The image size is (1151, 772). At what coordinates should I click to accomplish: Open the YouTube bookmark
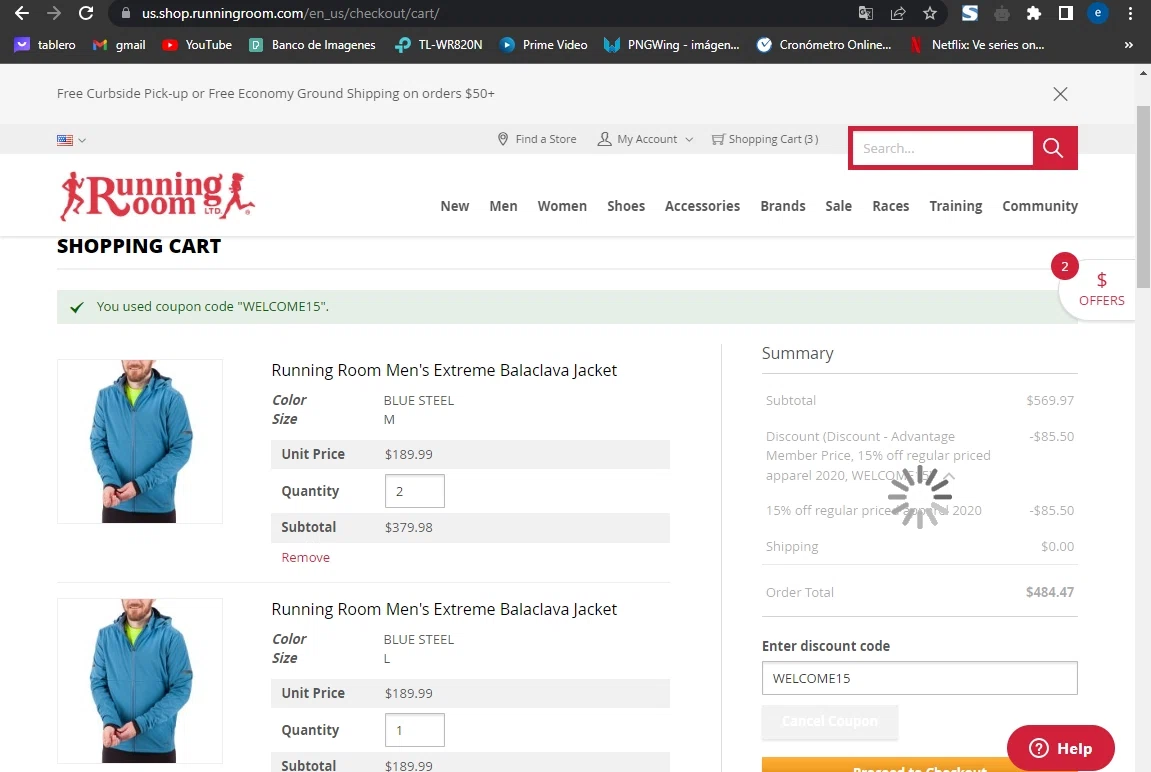(197, 45)
